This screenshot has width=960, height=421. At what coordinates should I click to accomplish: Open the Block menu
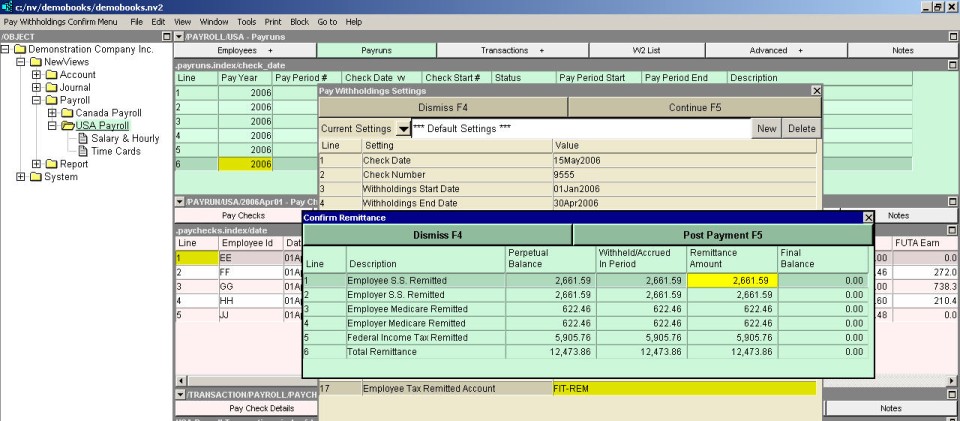[x=301, y=21]
